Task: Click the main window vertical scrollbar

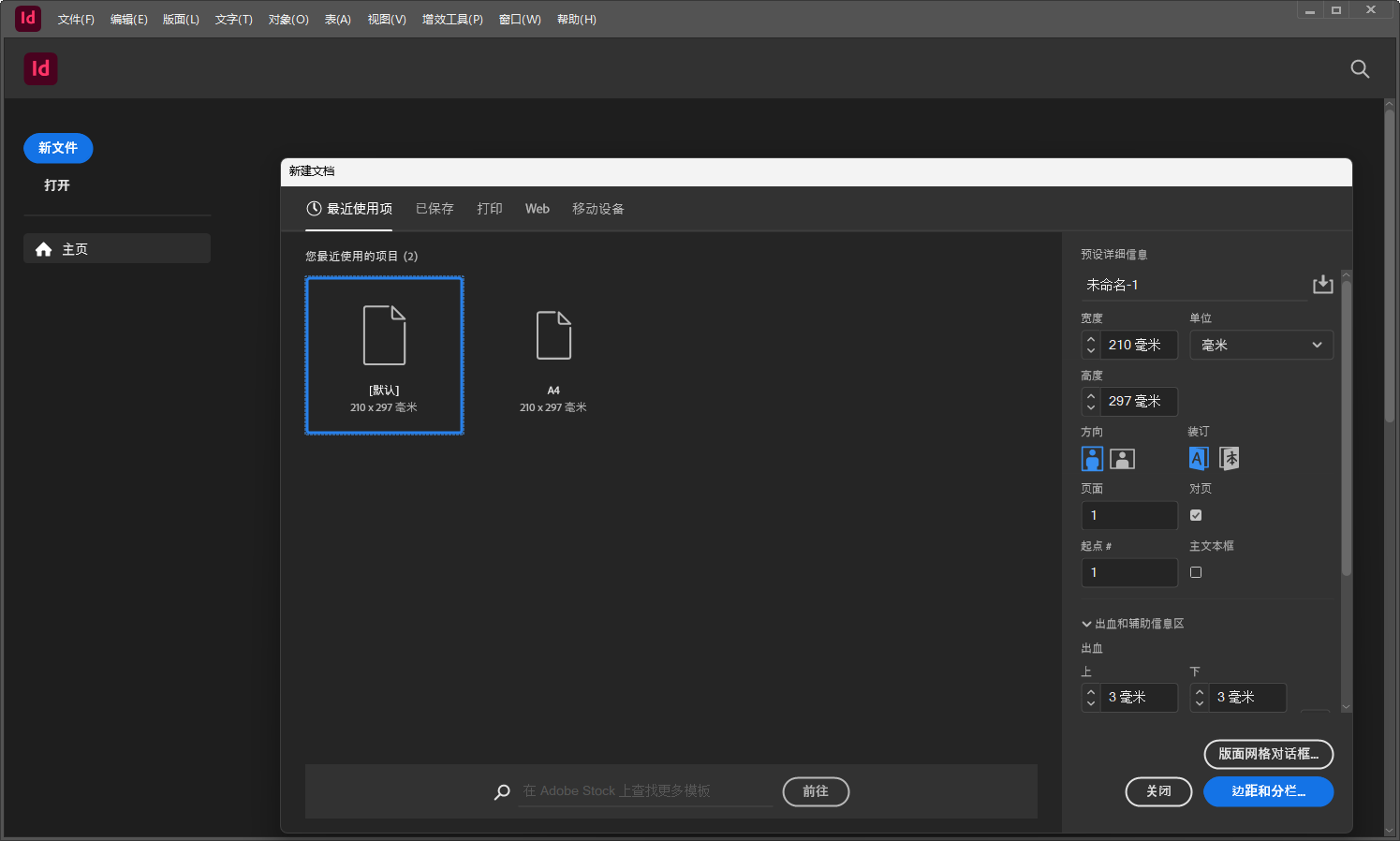Action: tap(1390, 267)
